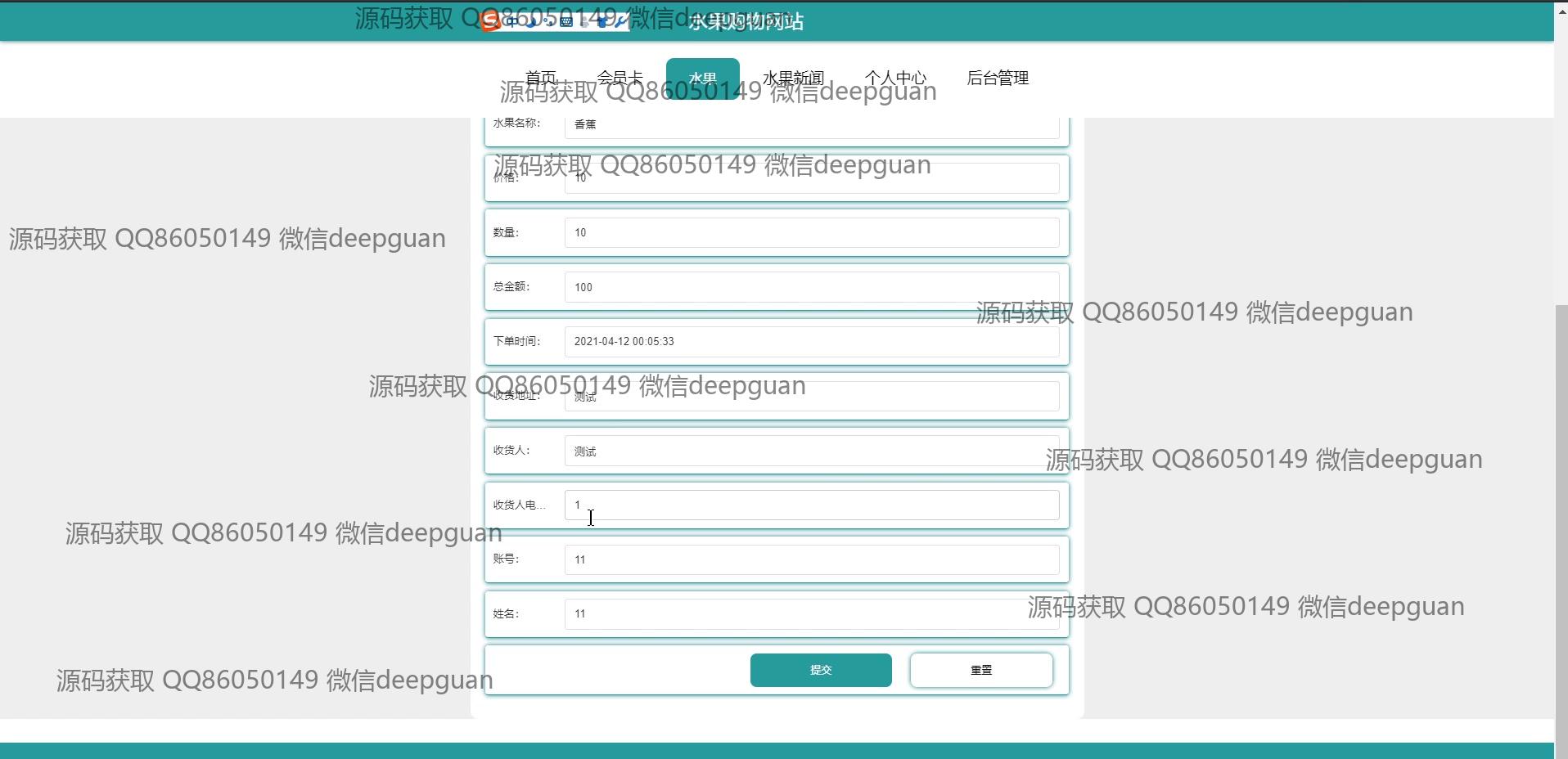
Task: Open the 会员卡 menu item
Action: click(x=620, y=78)
